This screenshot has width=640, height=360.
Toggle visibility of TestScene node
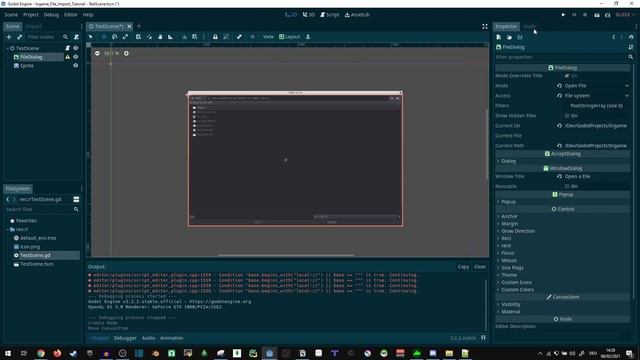click(76, 48)
